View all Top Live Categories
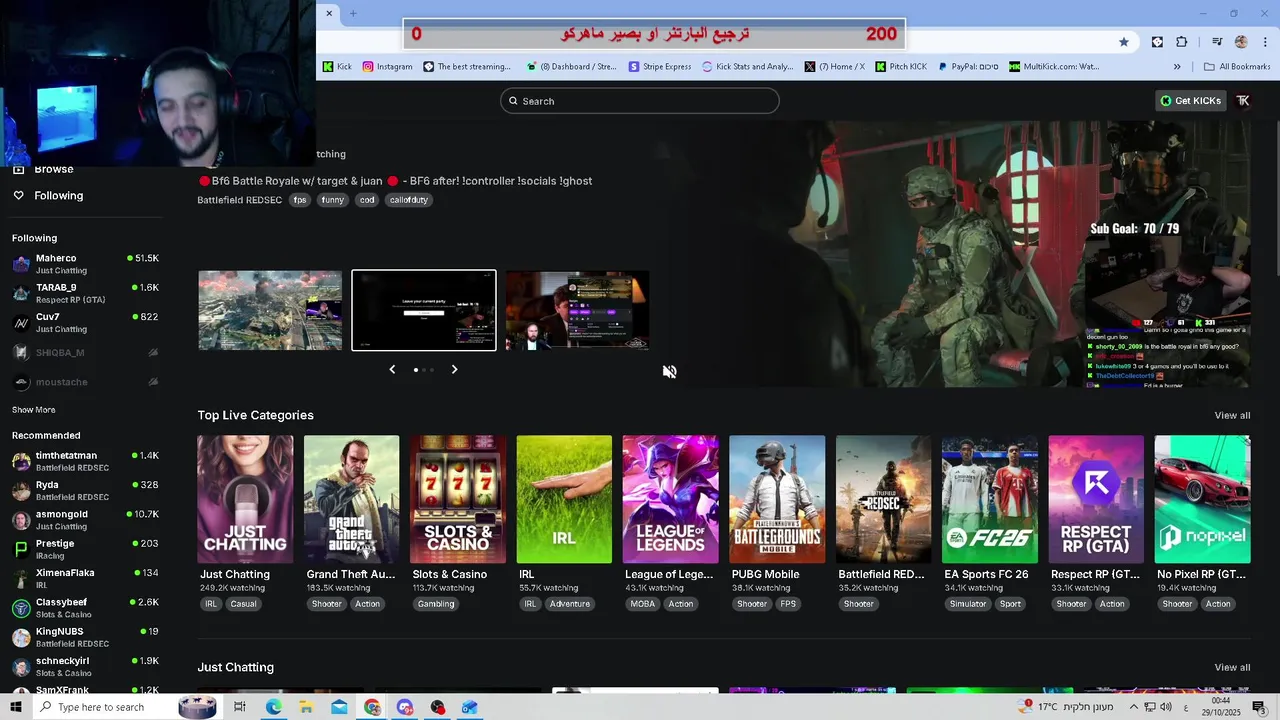 (x=1232, y=416)
